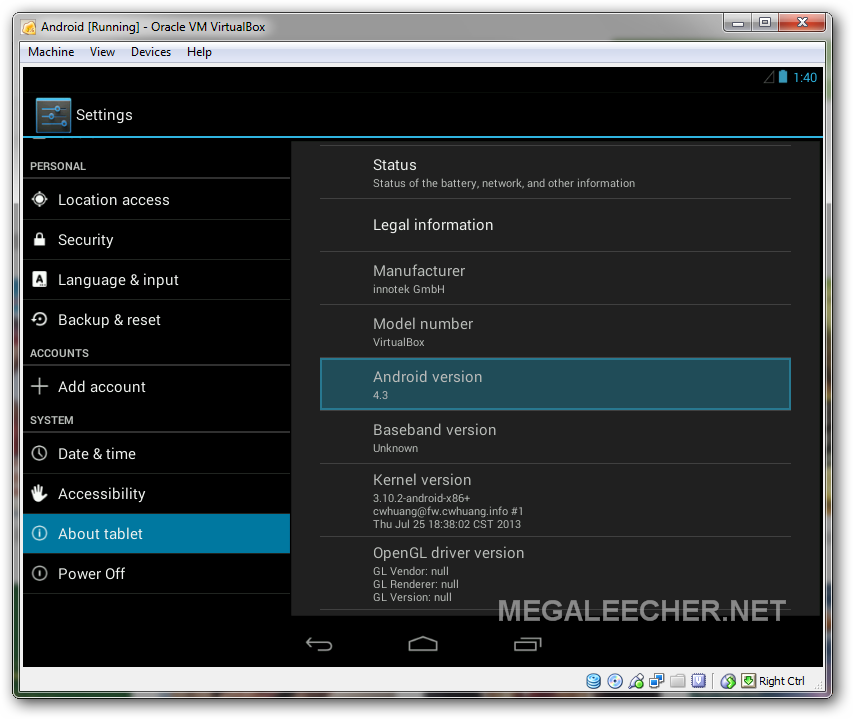The image size is (853, 719).
Task: Click the Power Off icon
Action: pyautogui.click(x=40, y=573)
